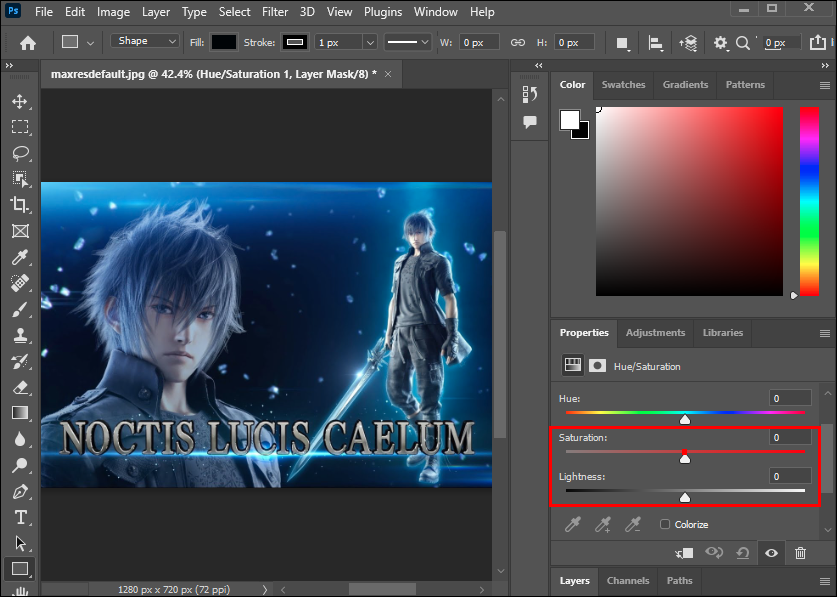Select the Crop tool
837x597 pixels.
pos(20,205)
